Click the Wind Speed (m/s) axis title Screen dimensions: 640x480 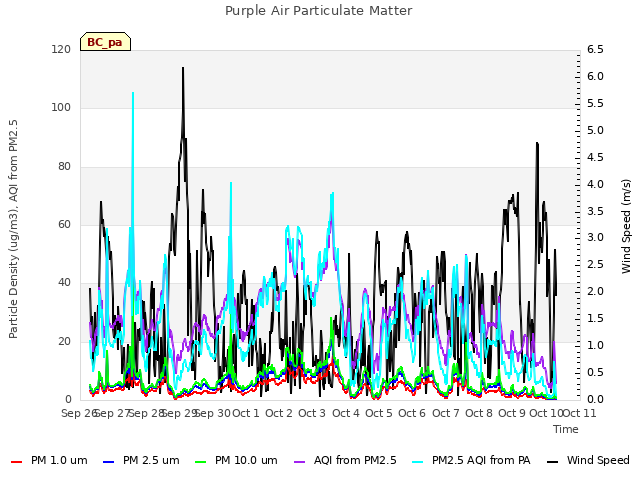pos(626,226)
